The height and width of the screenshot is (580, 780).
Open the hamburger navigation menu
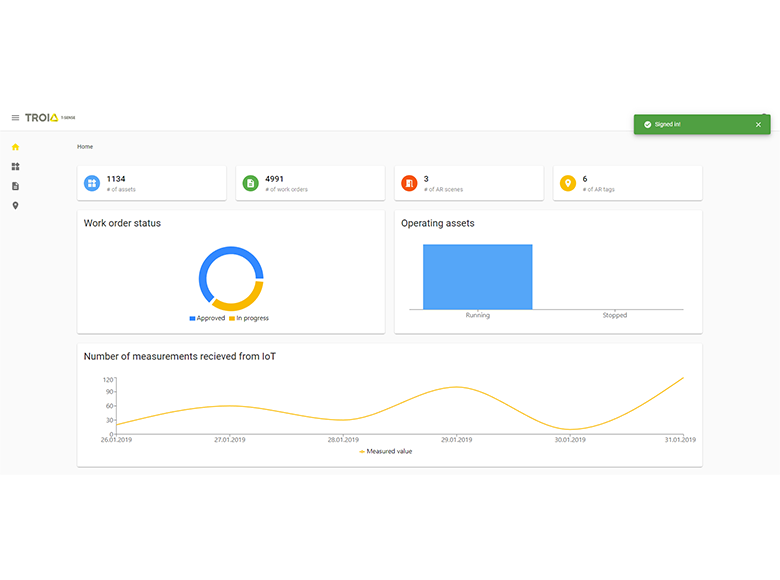(x=15, y=118)
